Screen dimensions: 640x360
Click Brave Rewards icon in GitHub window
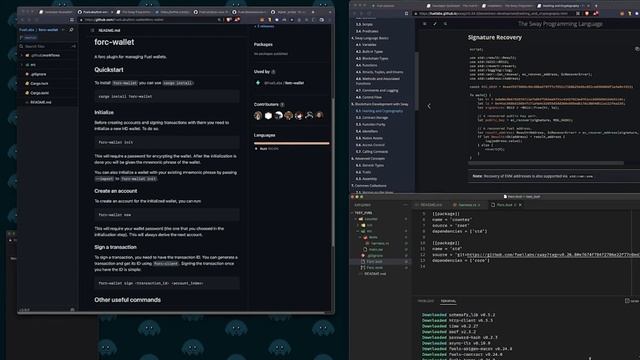237,20
